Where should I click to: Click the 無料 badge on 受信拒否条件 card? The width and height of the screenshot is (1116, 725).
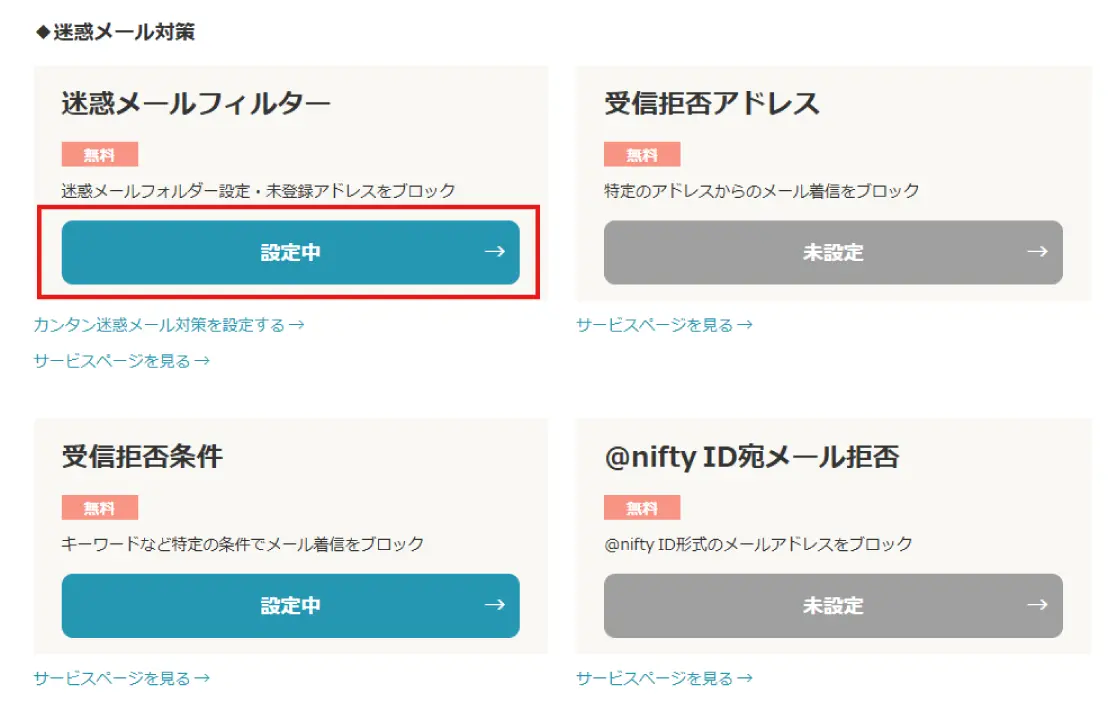(x=99, y=507)
